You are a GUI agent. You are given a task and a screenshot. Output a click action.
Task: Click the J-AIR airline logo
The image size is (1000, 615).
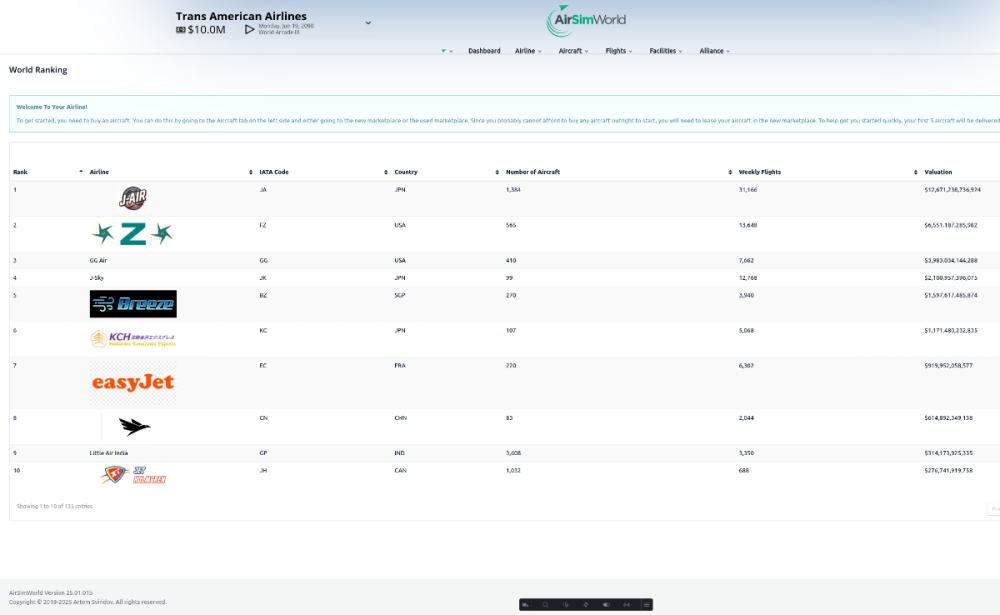tap(133, 198)
